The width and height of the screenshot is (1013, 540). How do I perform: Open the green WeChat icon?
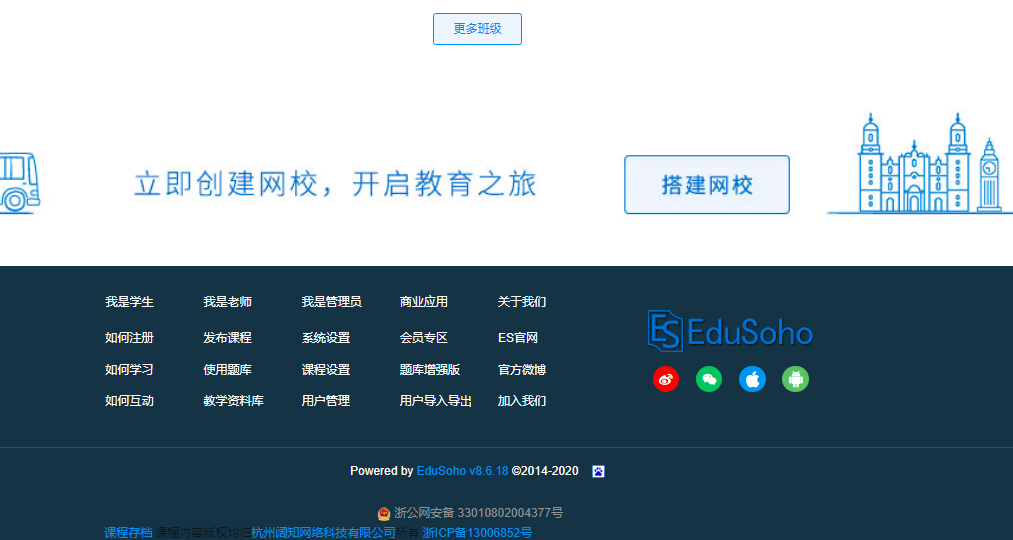coord(709,380)
